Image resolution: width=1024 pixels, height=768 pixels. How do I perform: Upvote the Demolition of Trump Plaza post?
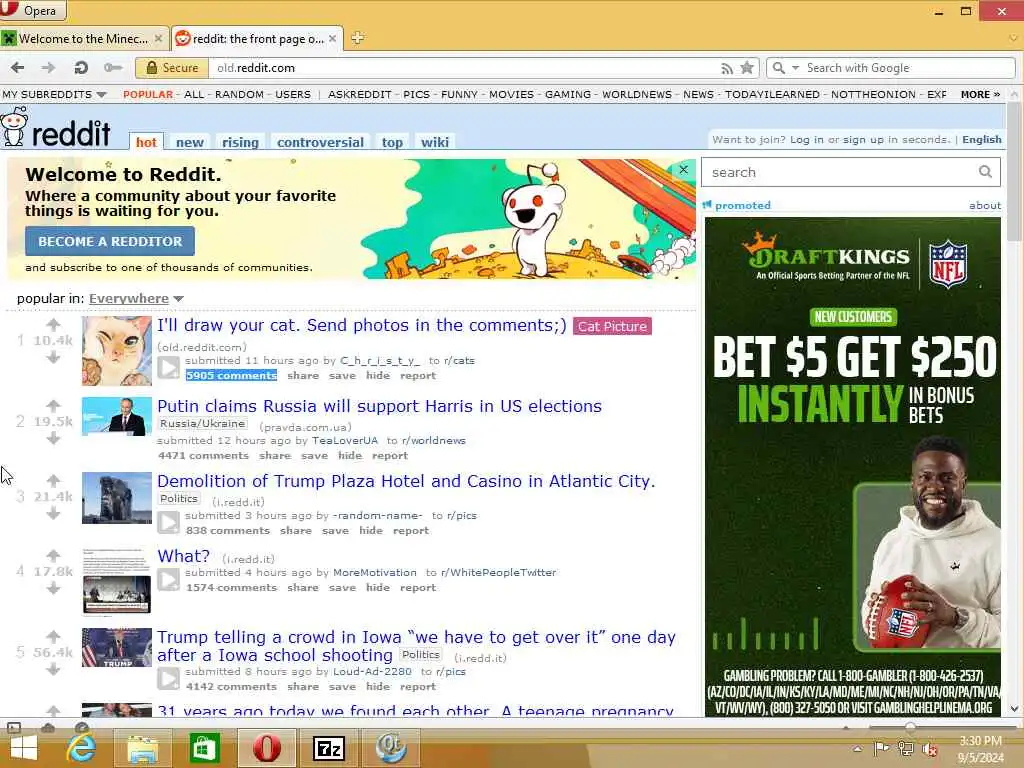(x=53, y=480)
